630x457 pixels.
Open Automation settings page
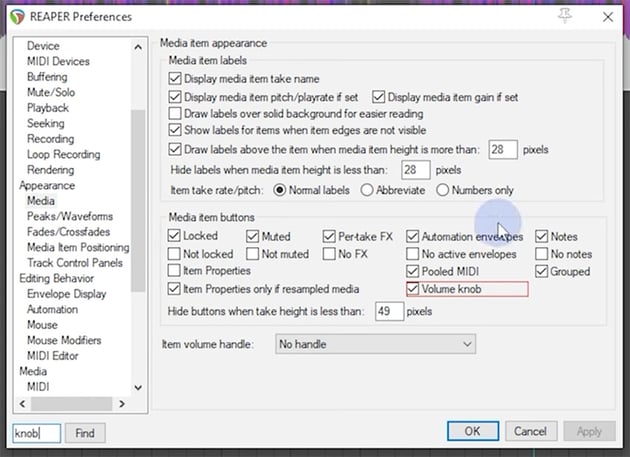(x=53, y=309)
